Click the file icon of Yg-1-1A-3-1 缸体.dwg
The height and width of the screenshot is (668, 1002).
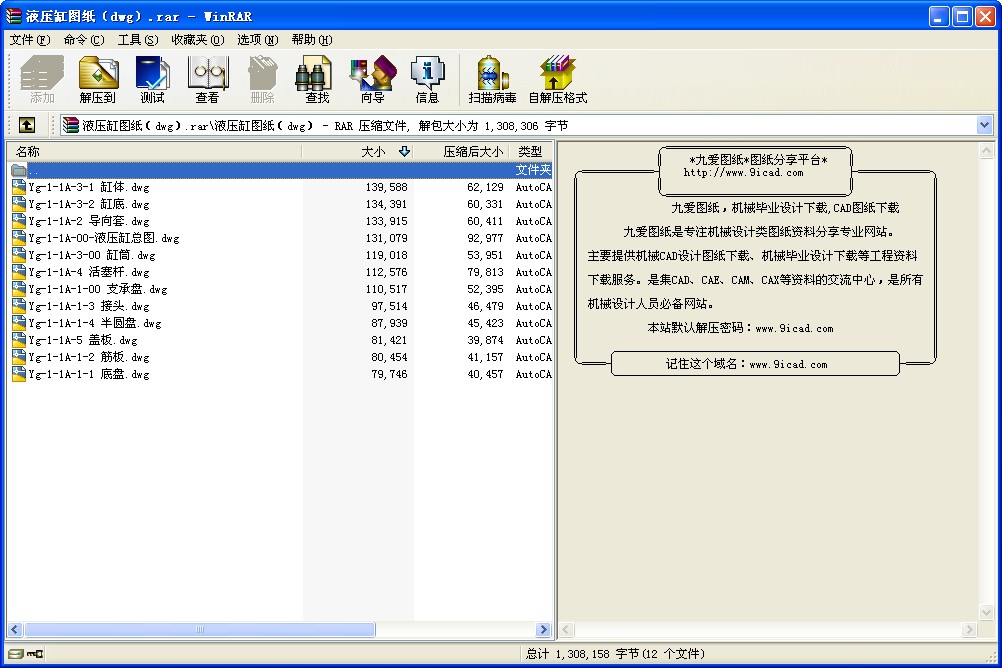point(19,187)
